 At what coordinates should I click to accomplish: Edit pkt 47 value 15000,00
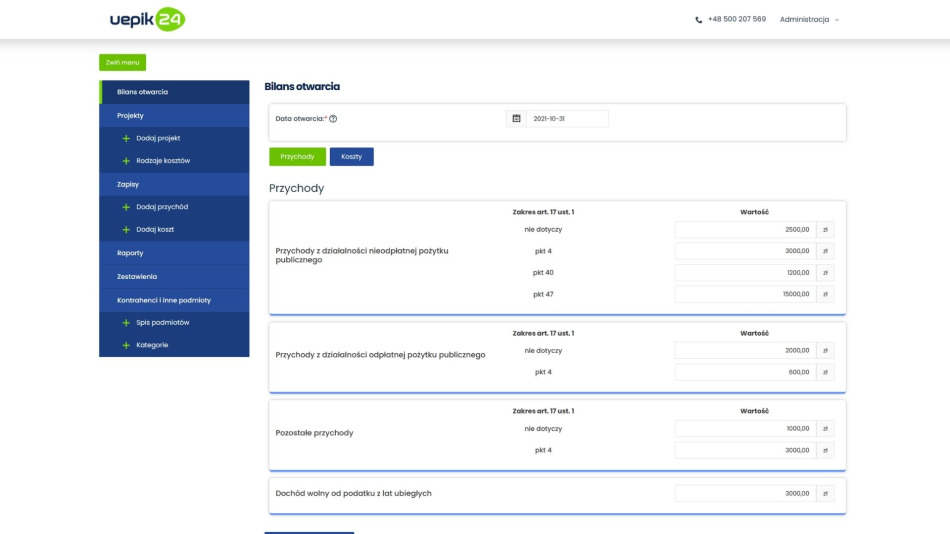745,294
